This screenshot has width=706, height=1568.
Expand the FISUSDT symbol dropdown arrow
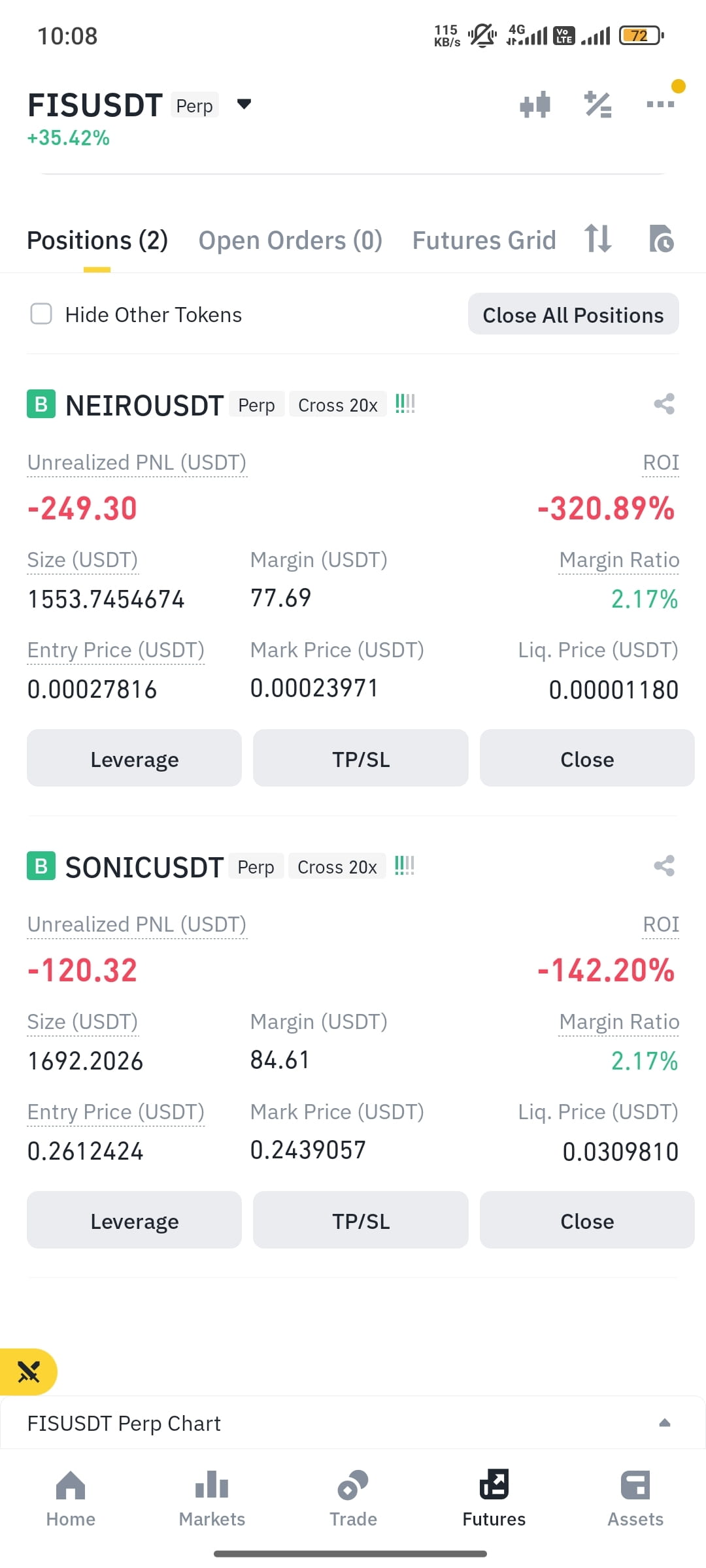tap(244, 104)
